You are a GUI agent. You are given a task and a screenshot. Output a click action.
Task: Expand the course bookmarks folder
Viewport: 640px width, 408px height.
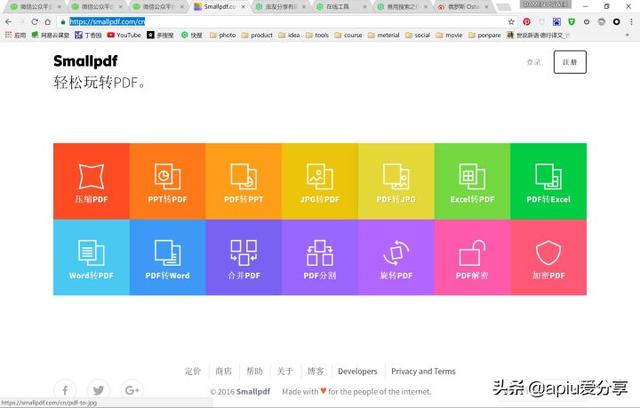[x=349, y=35]
